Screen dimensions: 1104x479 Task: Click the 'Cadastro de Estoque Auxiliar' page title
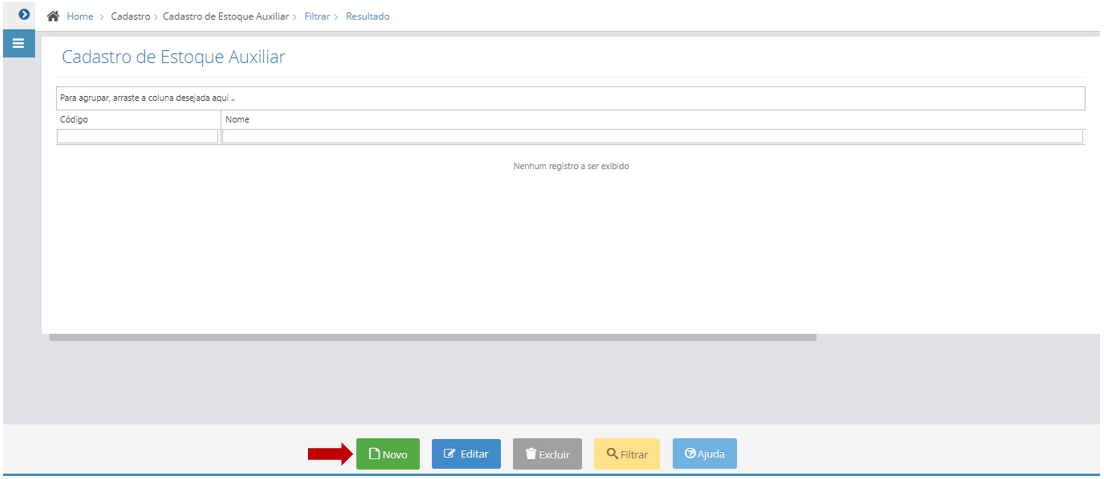(173, 57)
